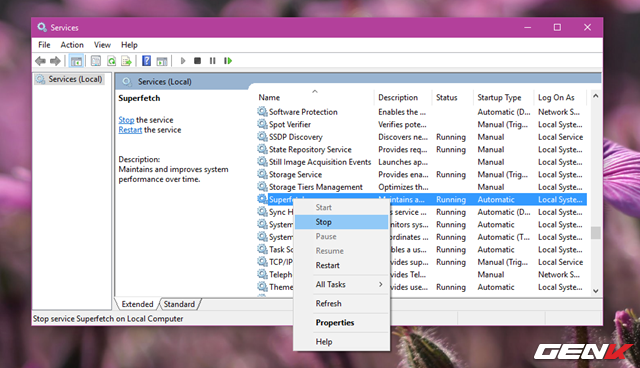Click the Pause Service toolbar icon
640x368 pixels.
(212, 61)
